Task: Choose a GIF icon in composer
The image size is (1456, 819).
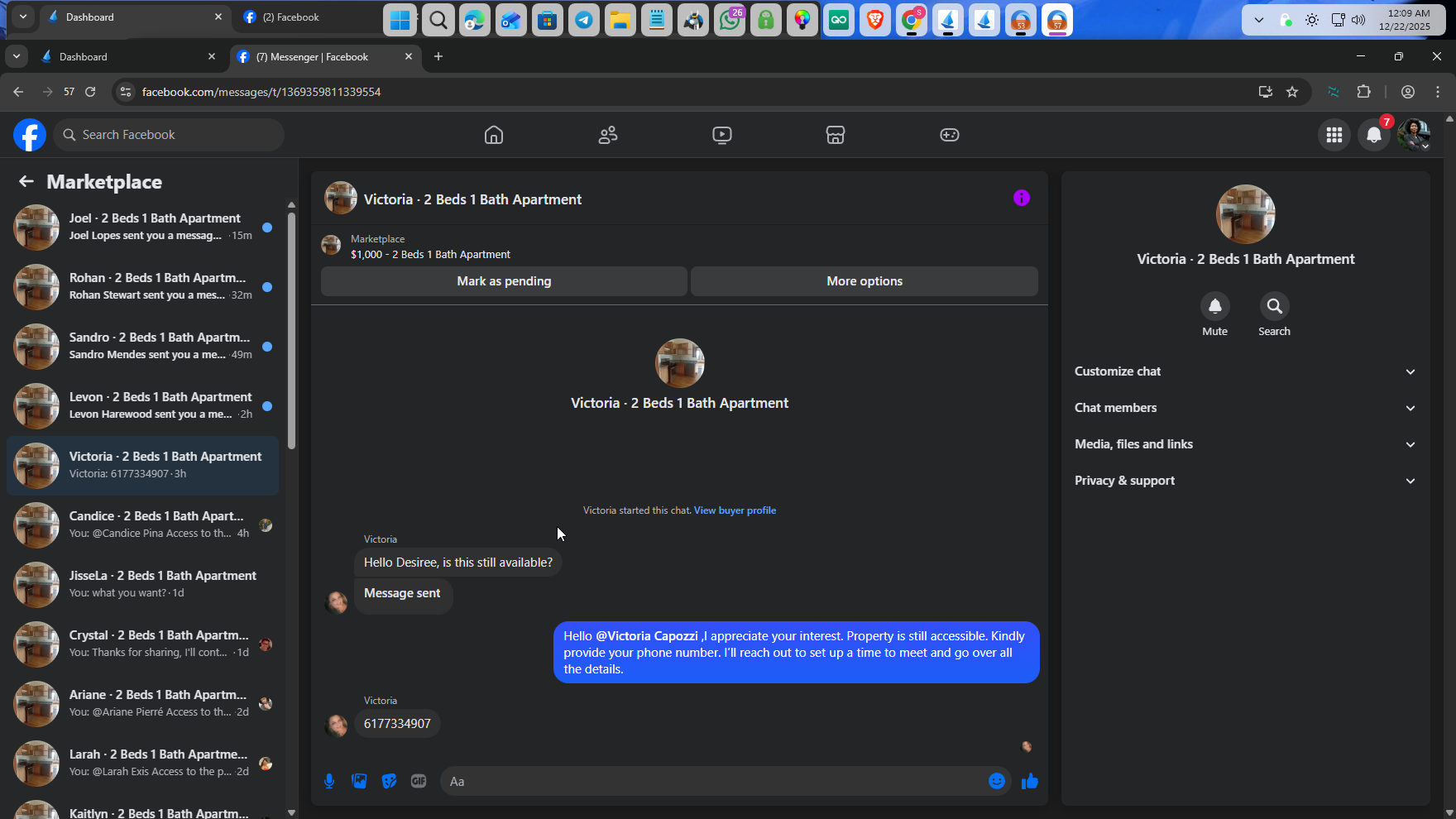Action: click(419, 781)
